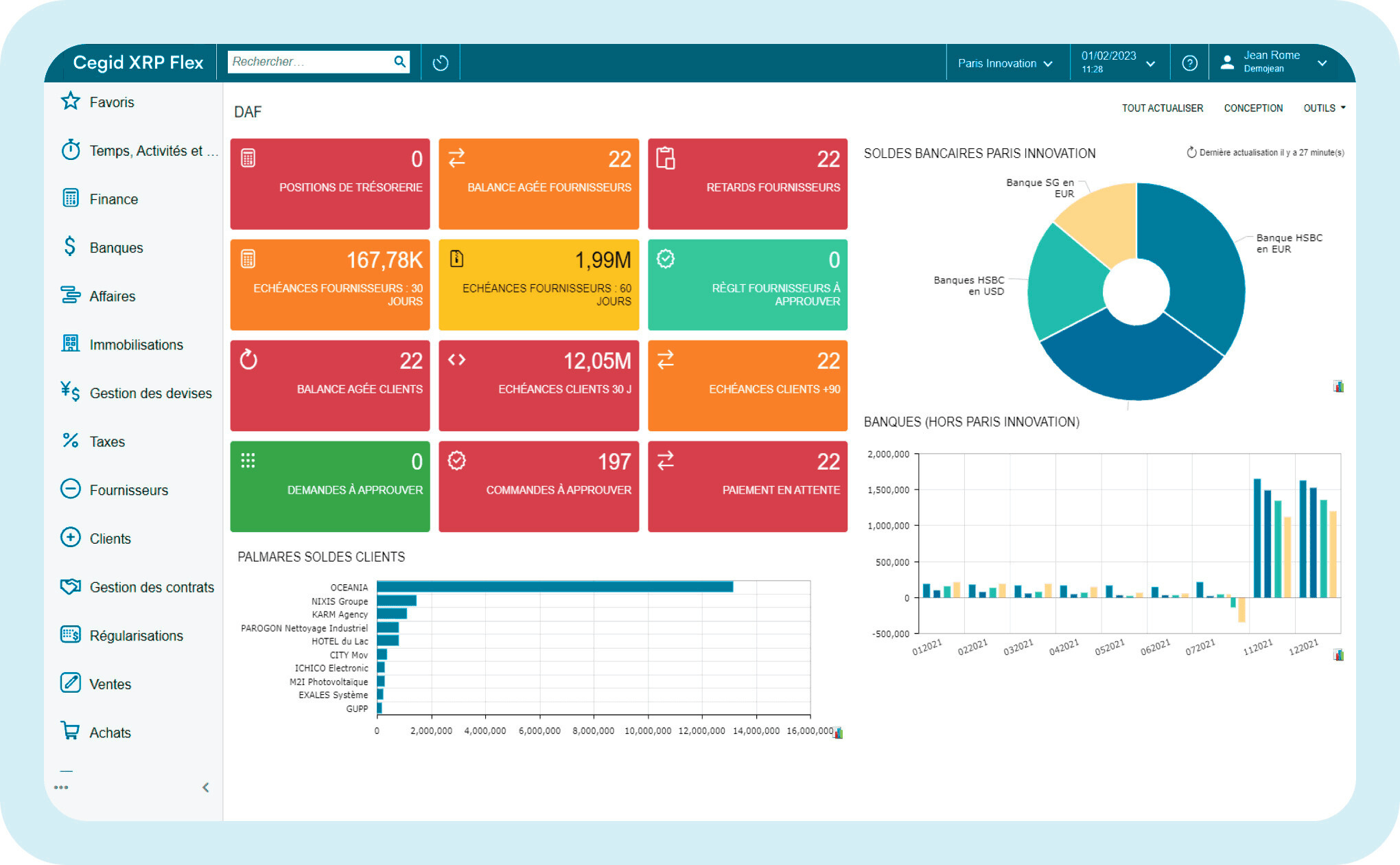Open Echéances Clients 30 J tile
Screen dimensions: 1400x865
pos(539,386)
